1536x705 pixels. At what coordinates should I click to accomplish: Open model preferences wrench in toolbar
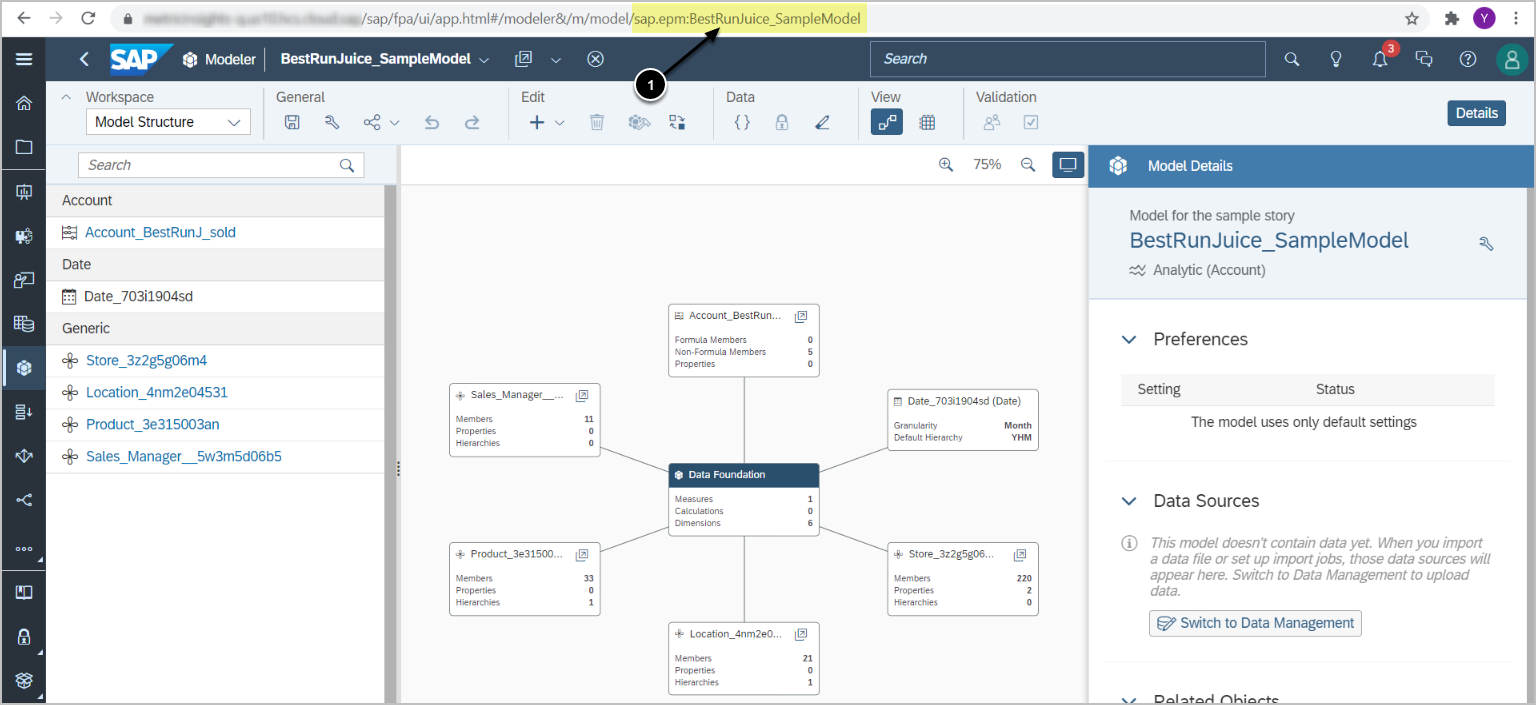[332, 122]
